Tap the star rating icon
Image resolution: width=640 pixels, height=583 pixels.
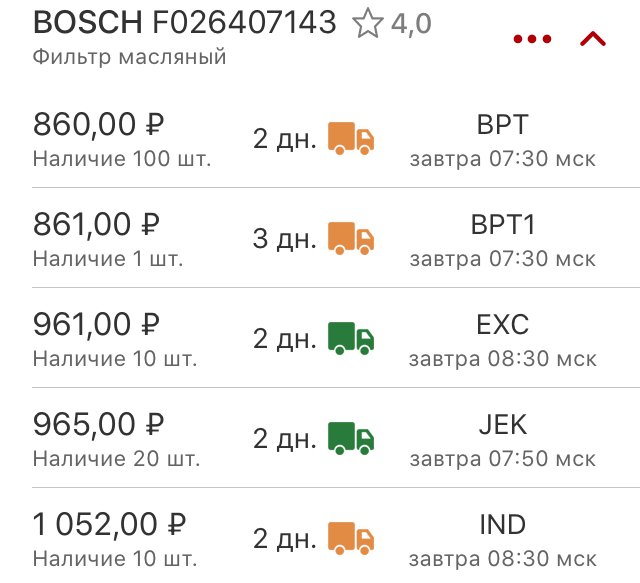coord(367,23)
